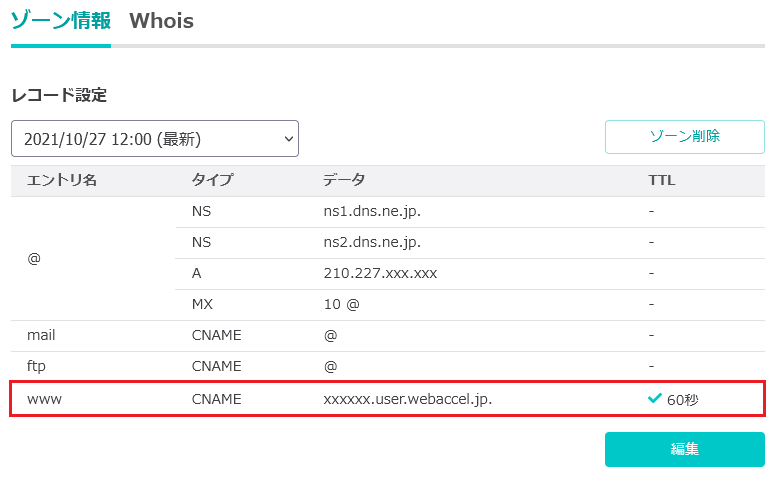774x477 pixels.
Task: Select the ftp entry name
Action: [36, 366]
